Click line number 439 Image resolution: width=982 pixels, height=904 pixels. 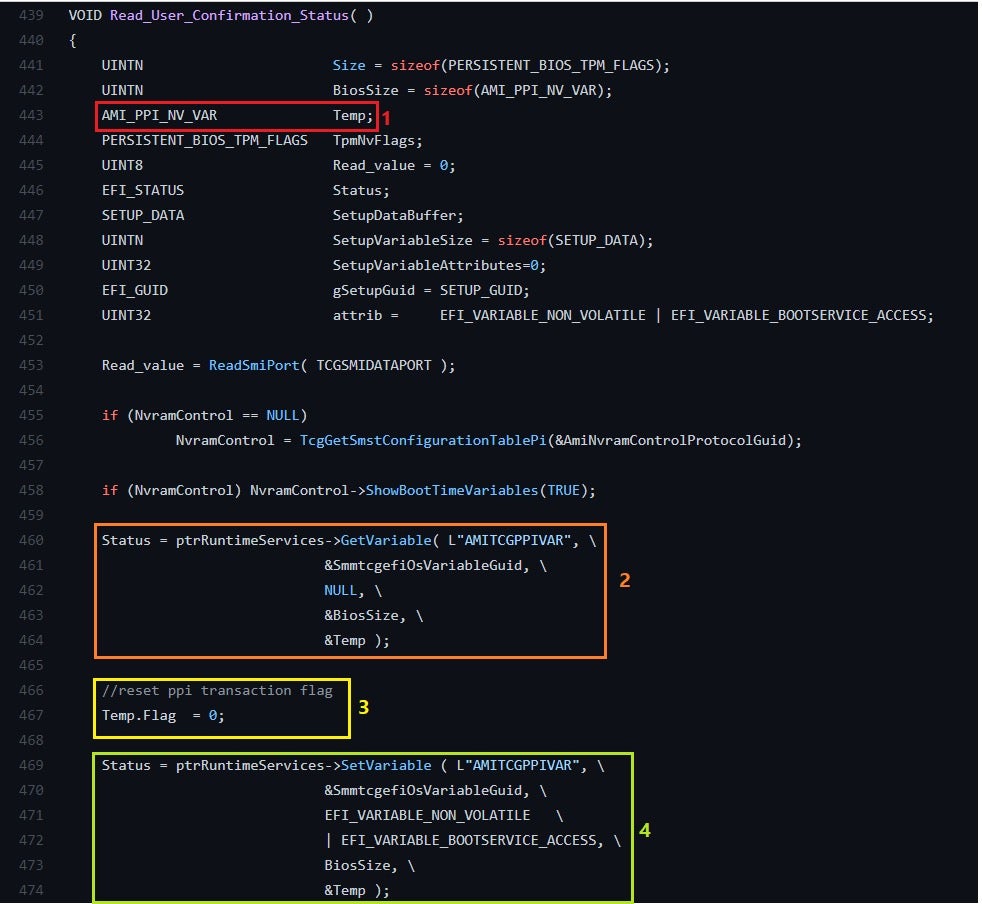[30, 16]
